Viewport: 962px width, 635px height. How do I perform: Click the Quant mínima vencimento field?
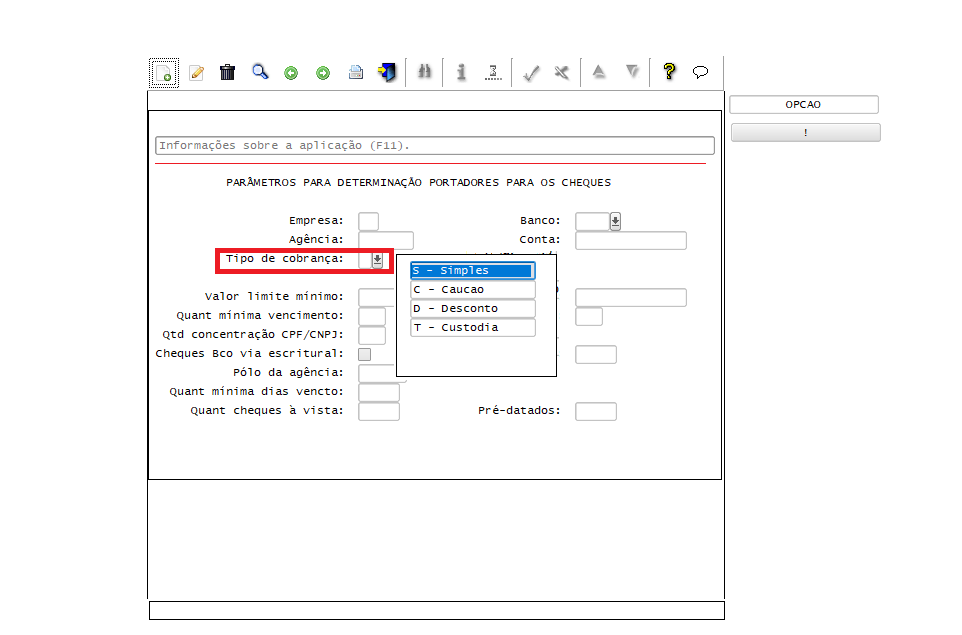[x=372, y=317]
